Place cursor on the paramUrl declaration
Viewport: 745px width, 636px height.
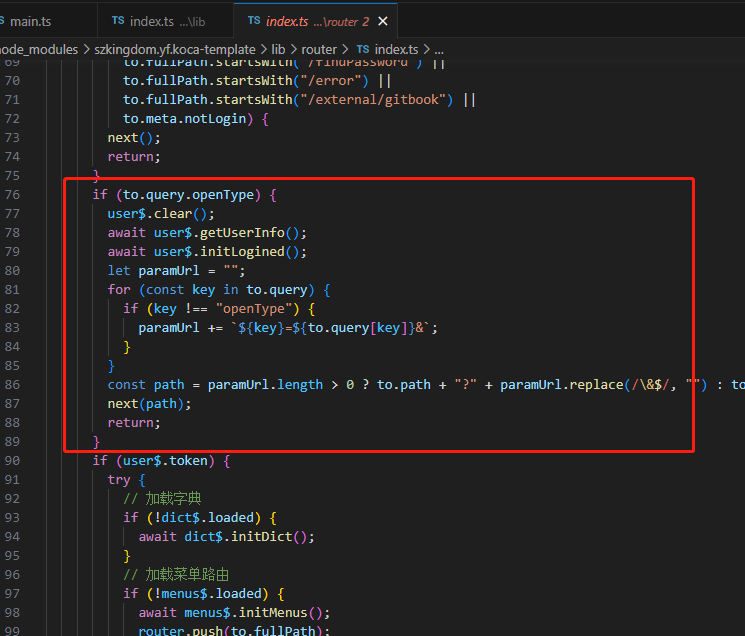tap(172, 271)
